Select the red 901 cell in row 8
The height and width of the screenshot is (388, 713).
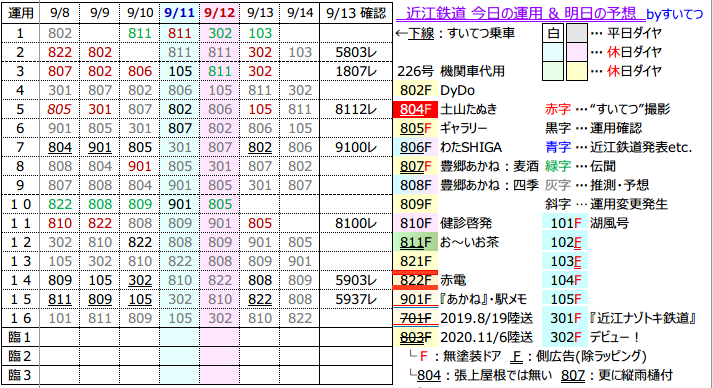click(140, 166)
